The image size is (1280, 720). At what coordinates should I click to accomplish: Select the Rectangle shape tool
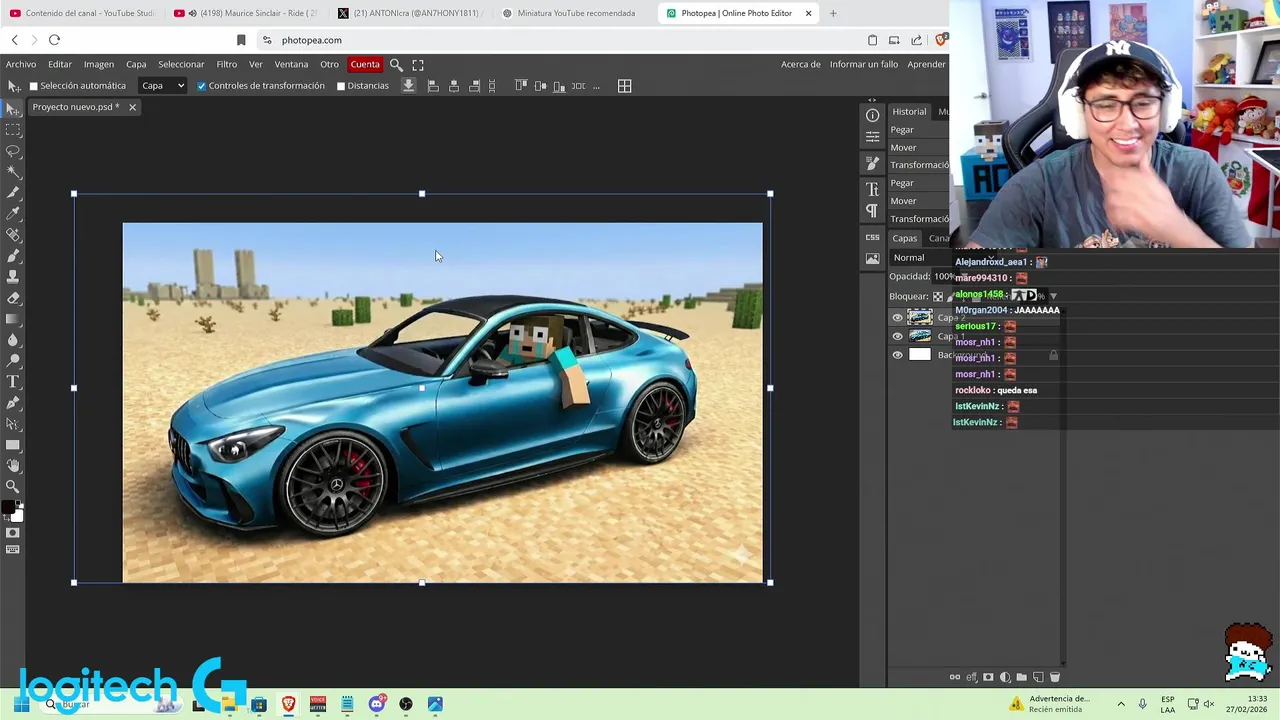(x=13, y=444)
